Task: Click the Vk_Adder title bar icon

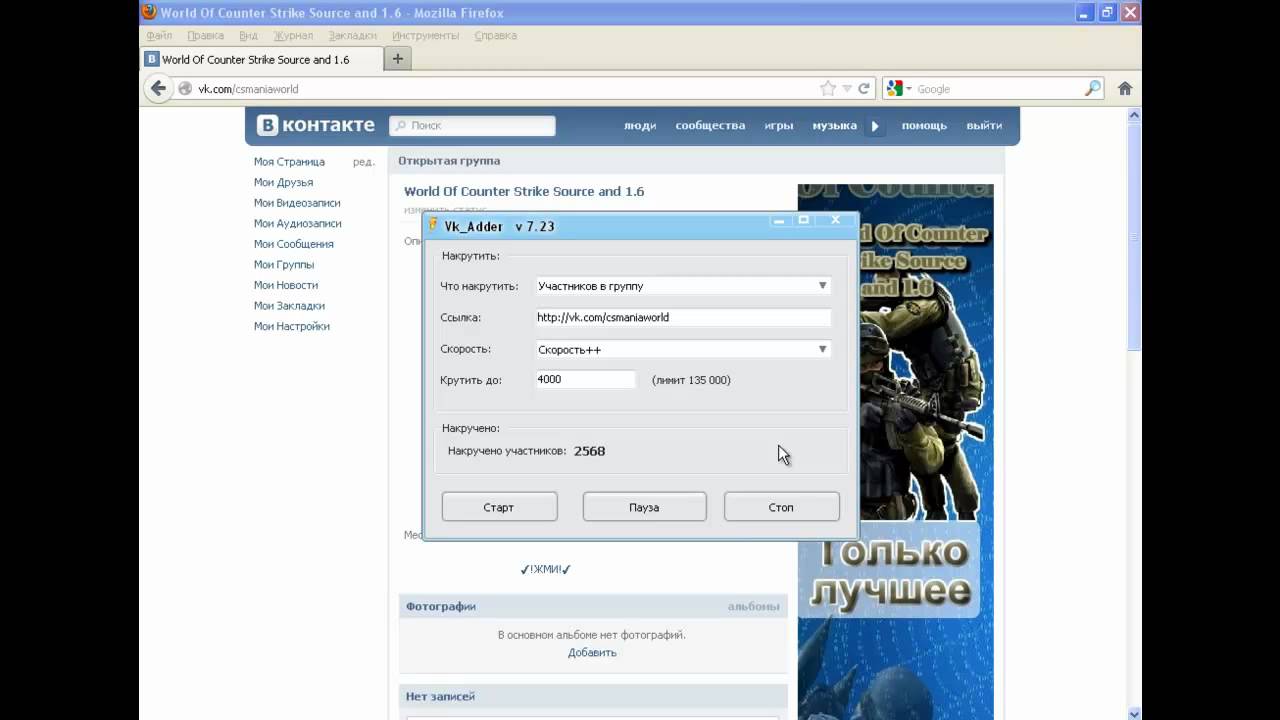Action: pos(433,225)
